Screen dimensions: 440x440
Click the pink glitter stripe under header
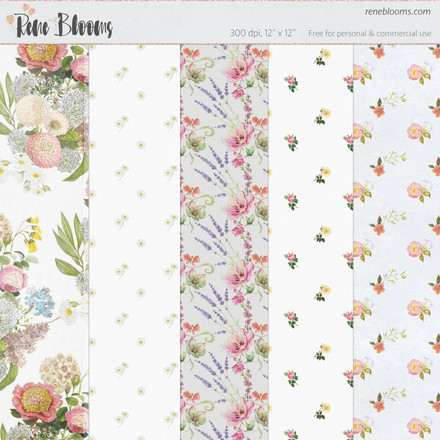coord(220,43)
